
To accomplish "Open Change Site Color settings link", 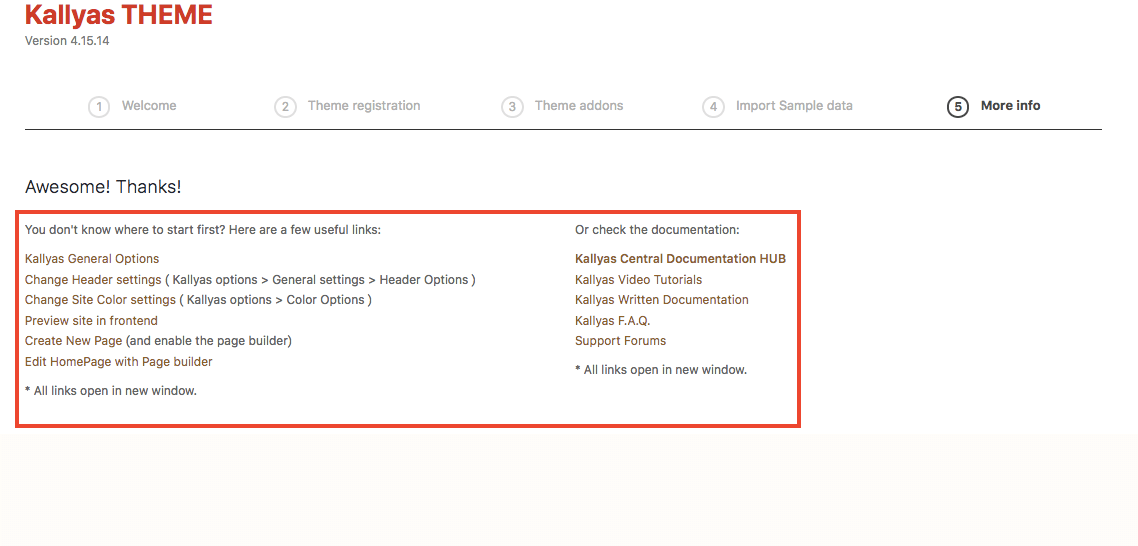I will [100, 300].
